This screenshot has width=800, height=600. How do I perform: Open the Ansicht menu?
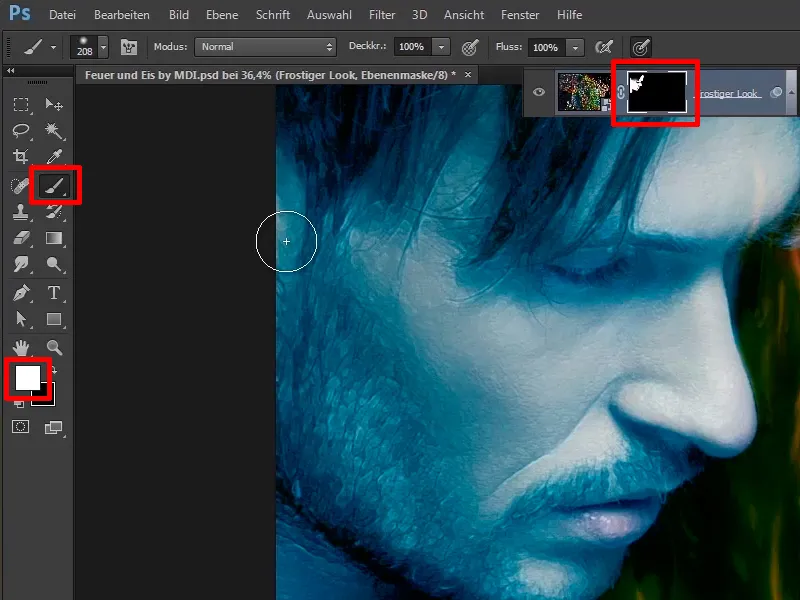[x=464, y=15]
